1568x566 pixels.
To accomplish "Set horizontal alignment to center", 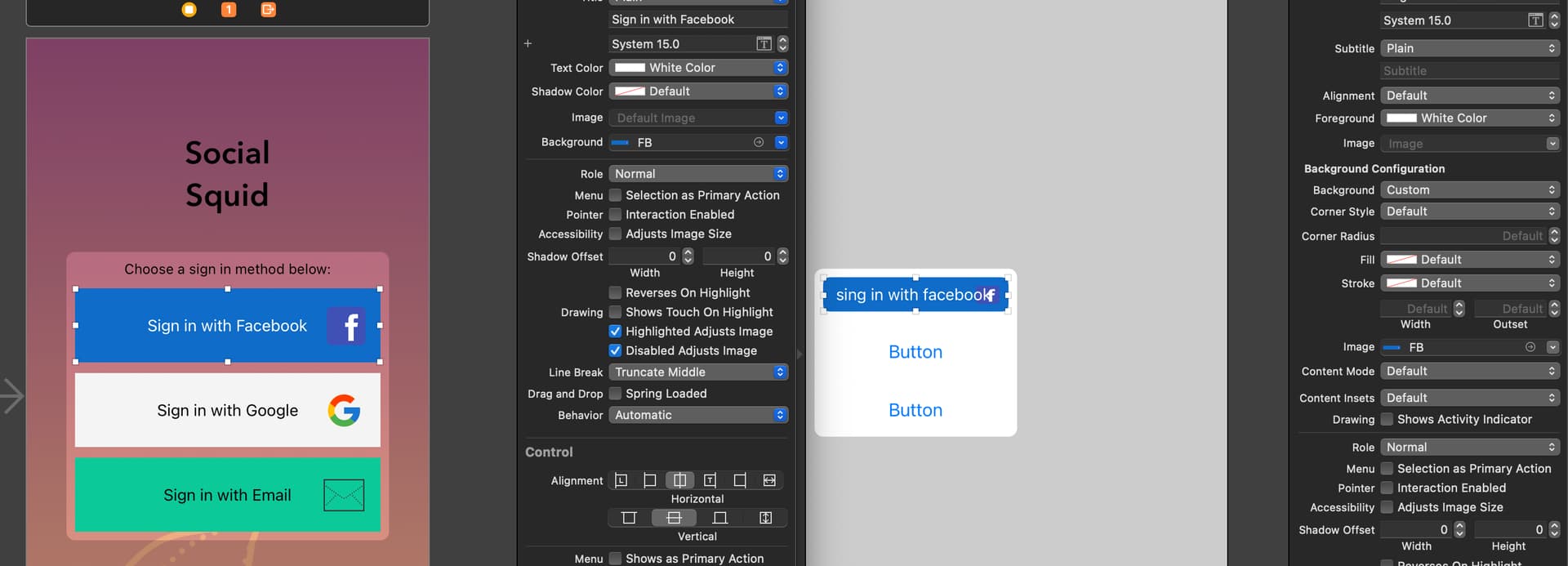I will 679,480.
